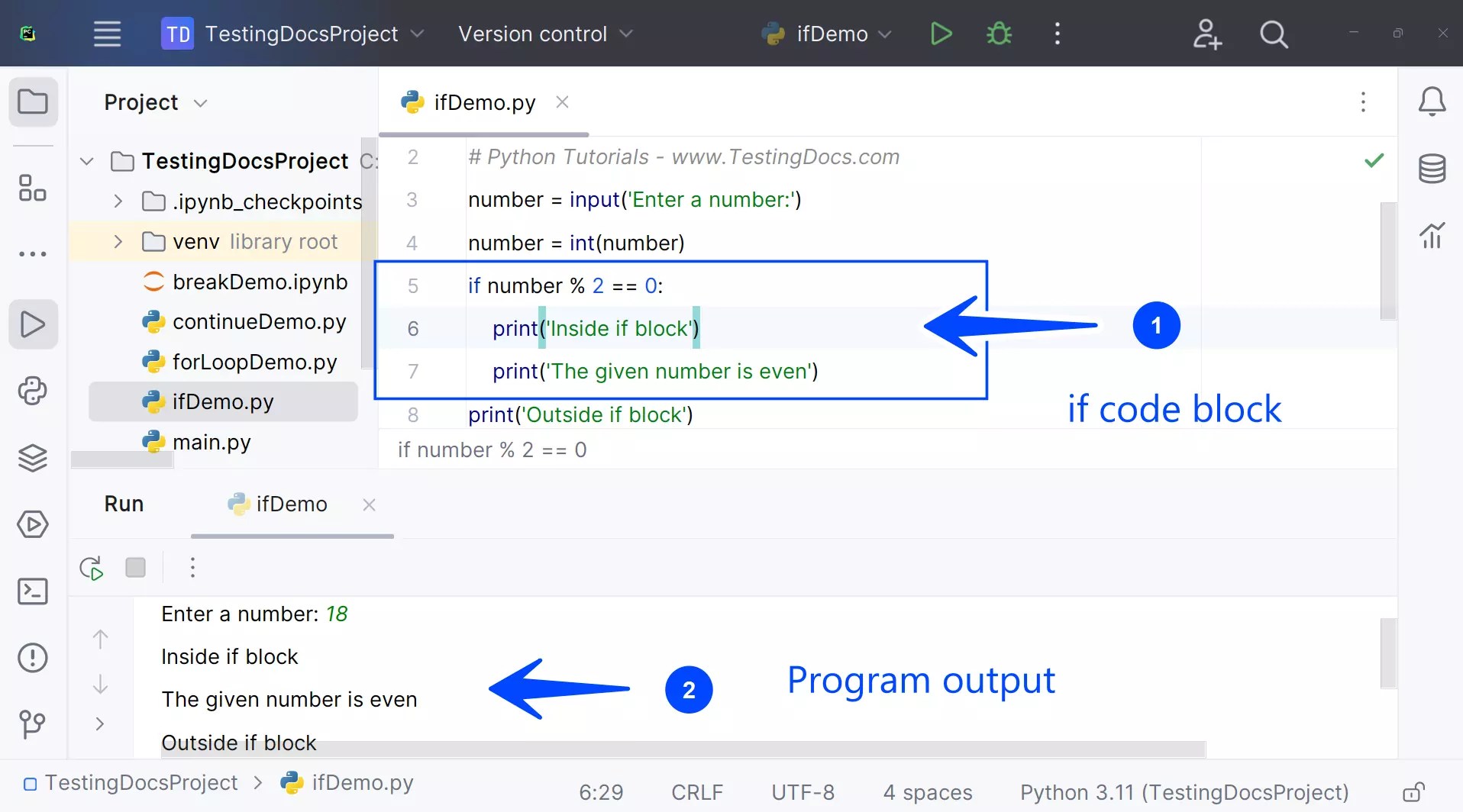Open Python 3.11 interpreter selector
1463x812 pixels.
(1184, 792)
